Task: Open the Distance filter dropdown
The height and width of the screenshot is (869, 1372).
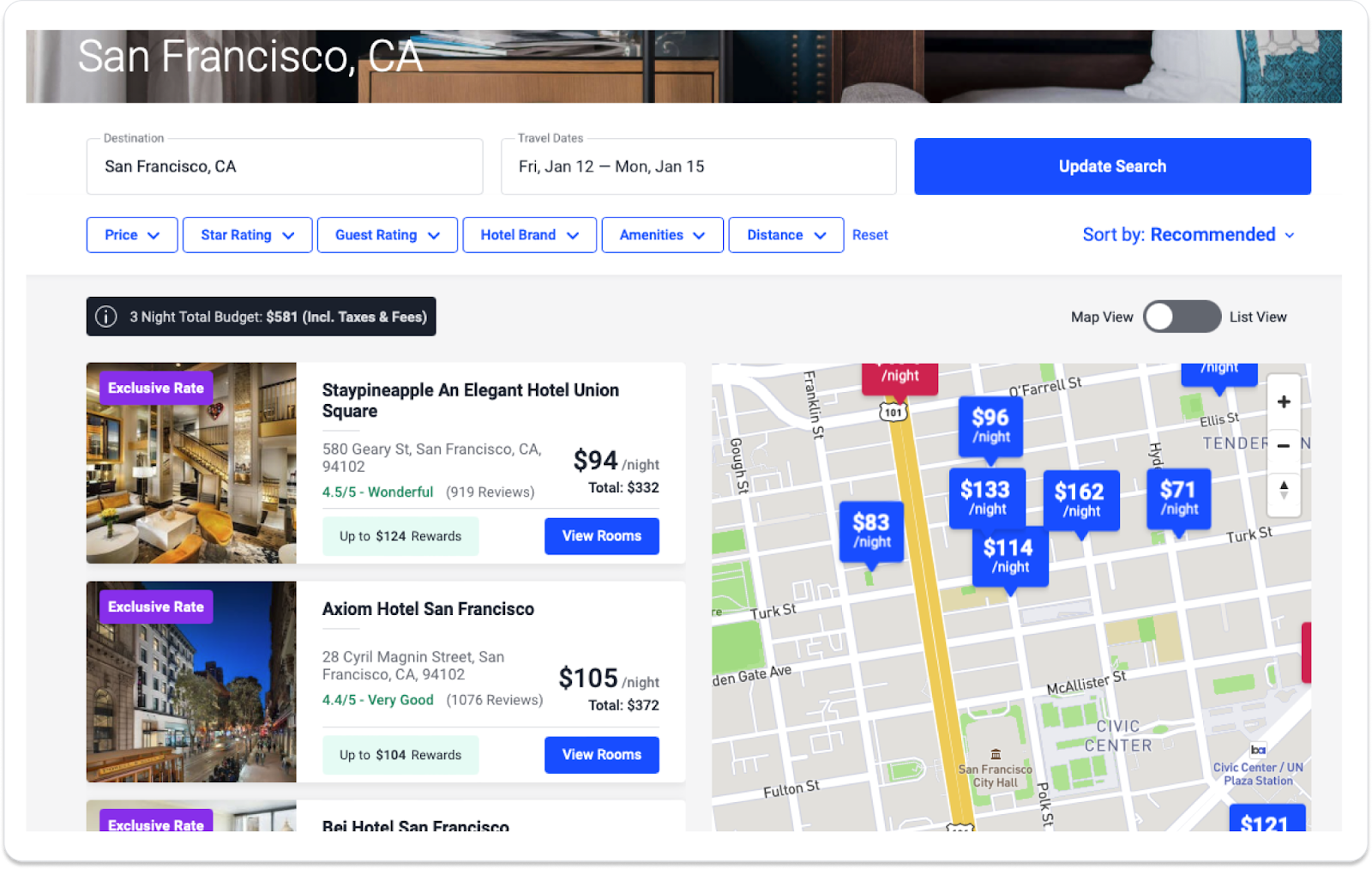Action: tap(786, 235)
